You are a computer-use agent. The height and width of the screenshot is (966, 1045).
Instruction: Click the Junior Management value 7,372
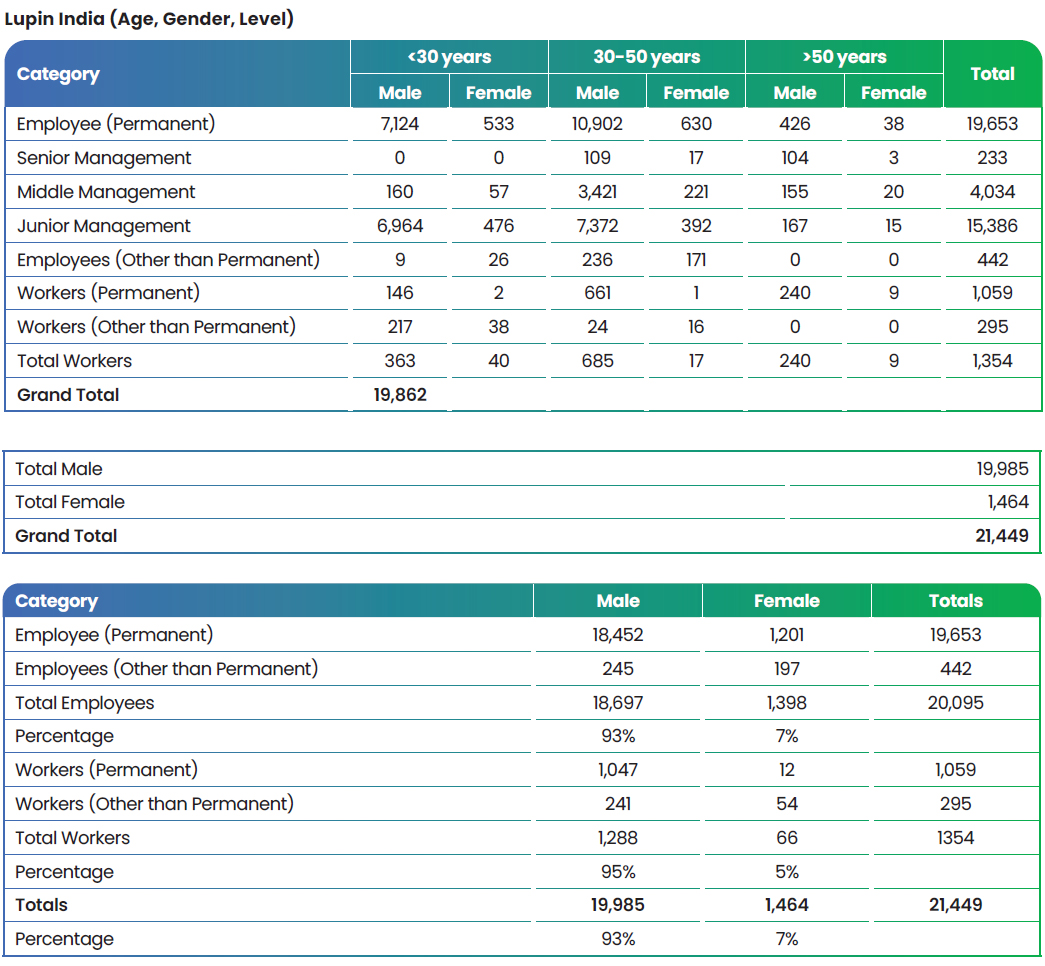point(597,226)
